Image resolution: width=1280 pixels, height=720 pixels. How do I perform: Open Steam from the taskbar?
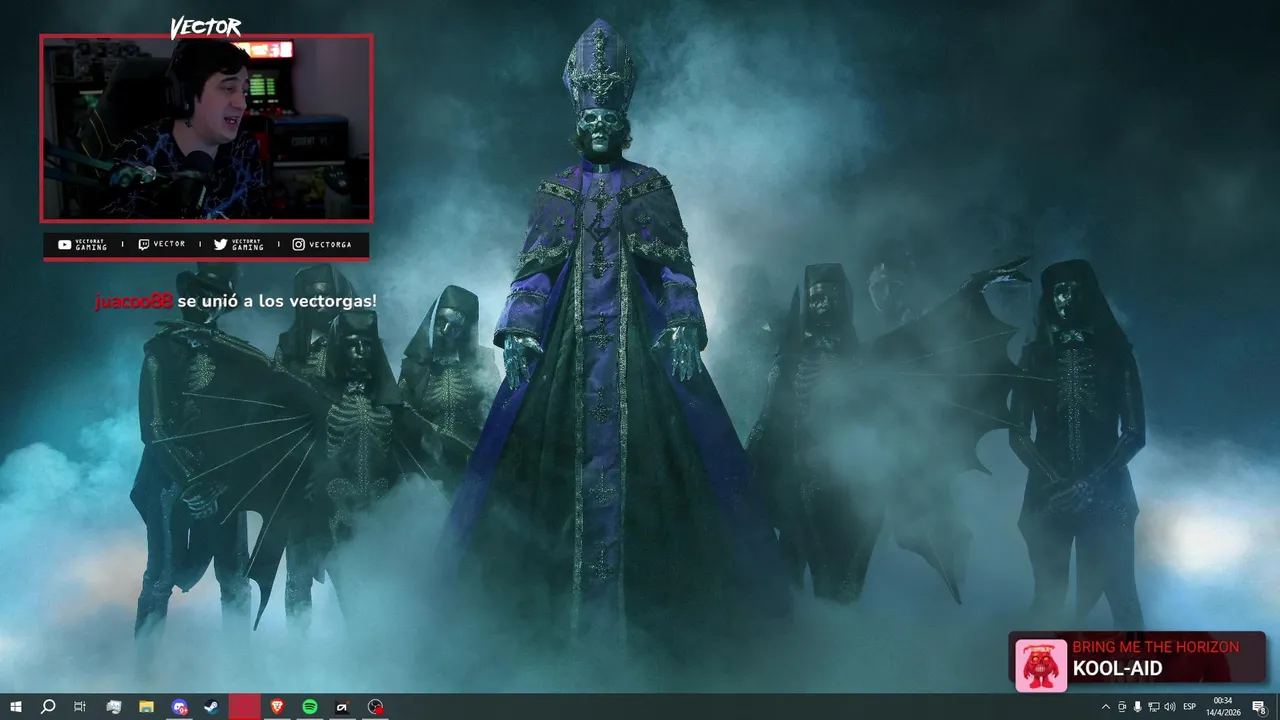(212, 707)
